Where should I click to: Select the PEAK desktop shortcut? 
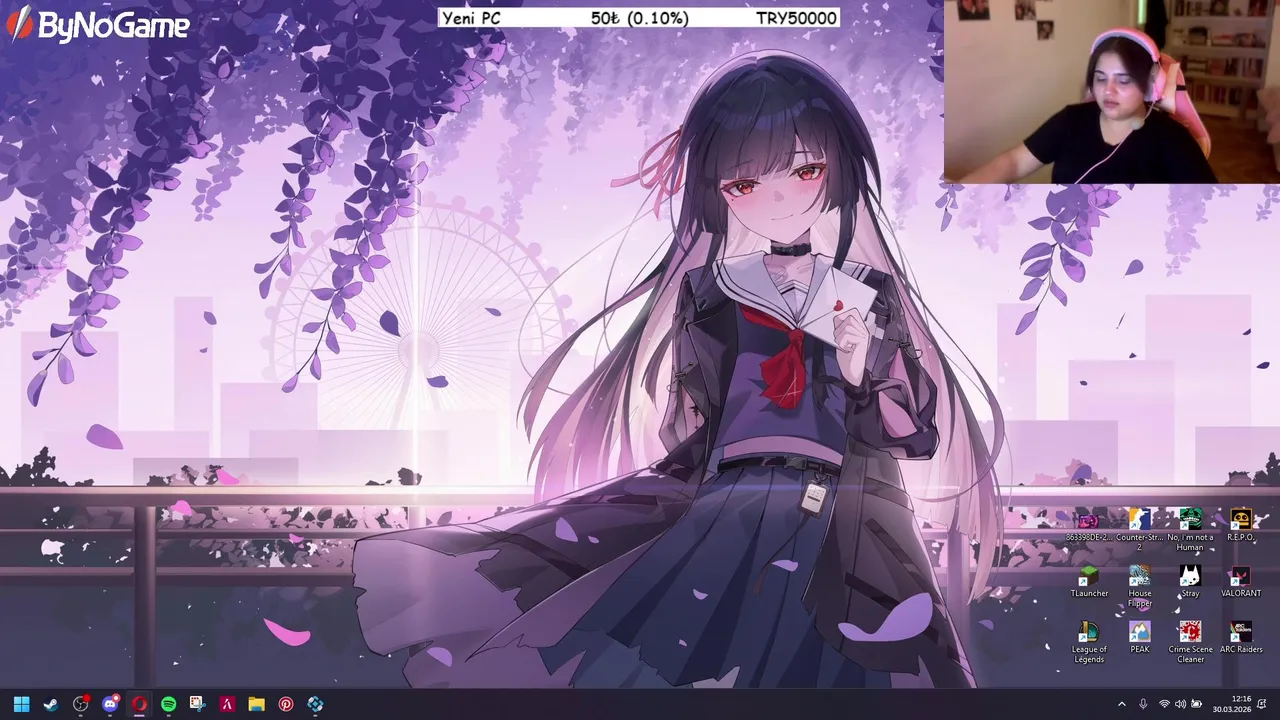(1140, 638)
